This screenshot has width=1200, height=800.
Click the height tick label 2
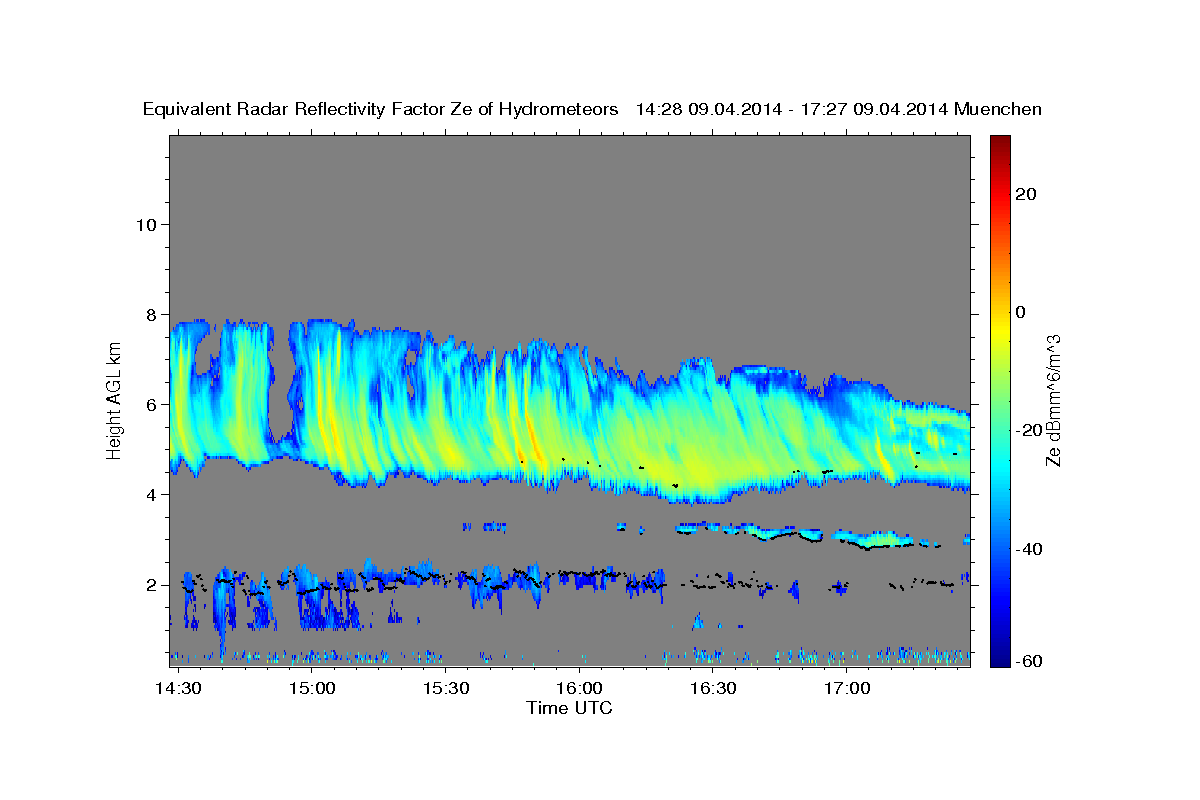[152, 585]
